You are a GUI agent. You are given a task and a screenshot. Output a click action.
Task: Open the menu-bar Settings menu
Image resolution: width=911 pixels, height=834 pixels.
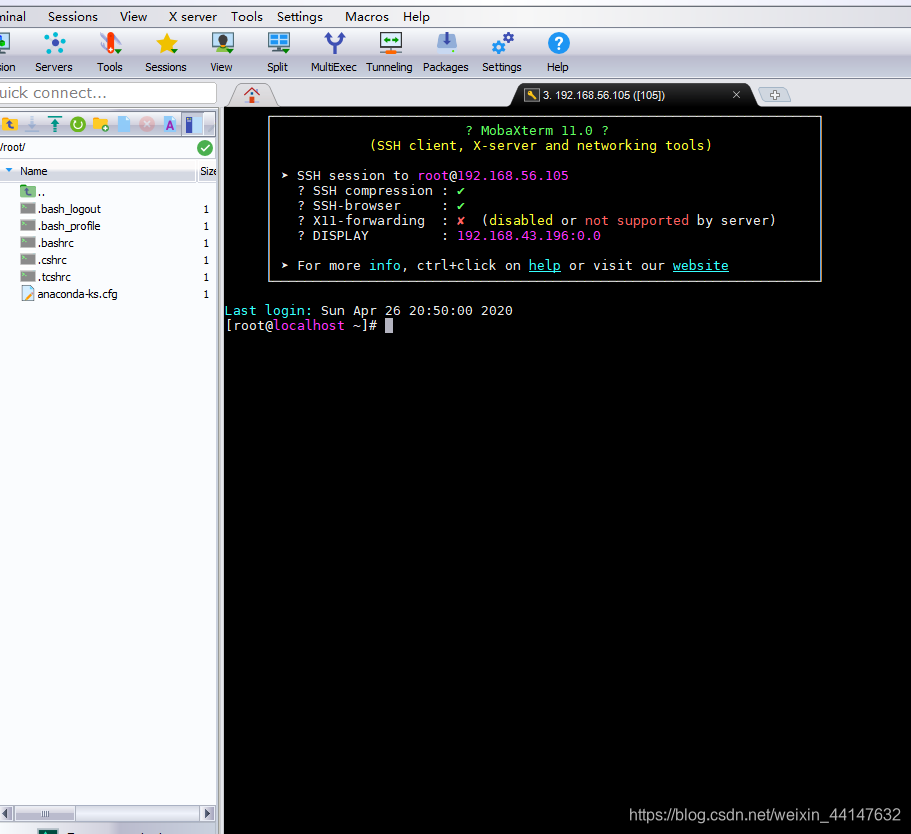click(x=300, y=17)
